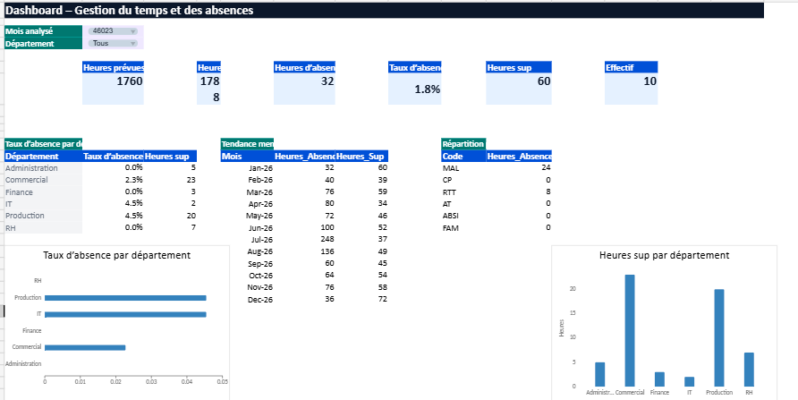Select the Finance department table cell
798x400 pixels.
[43, 192]
